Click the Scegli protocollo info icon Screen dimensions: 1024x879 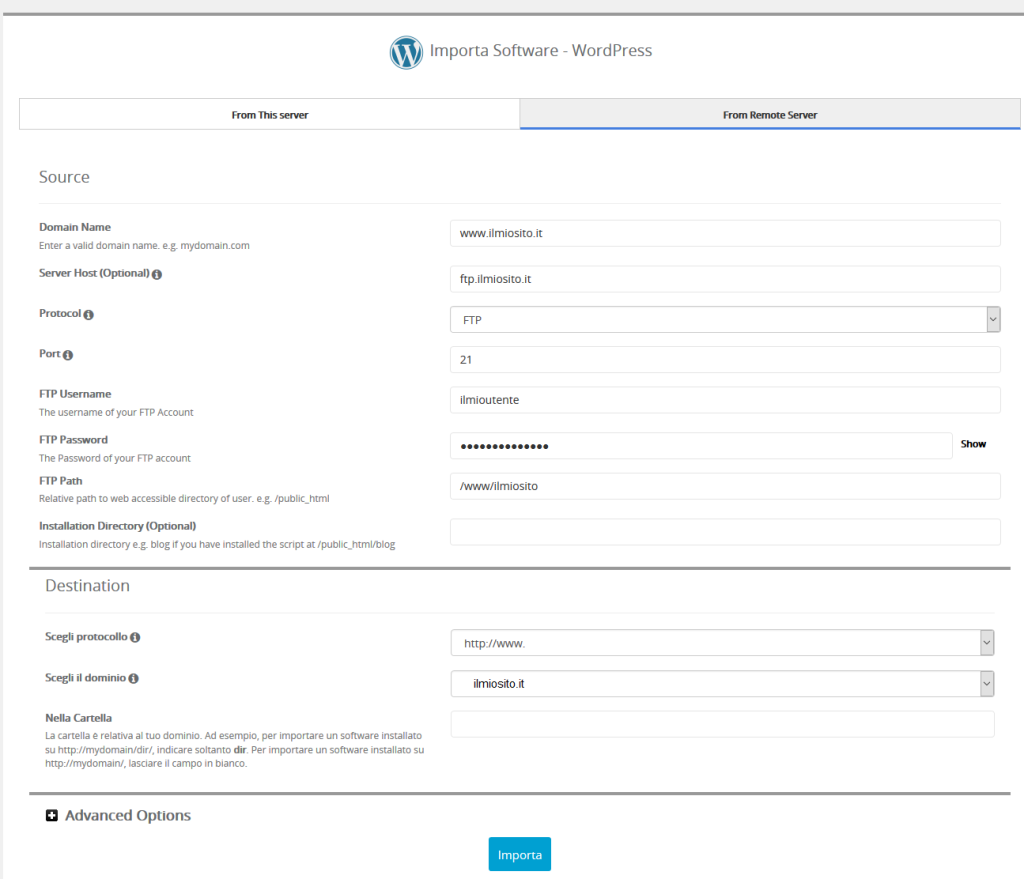pyautogui.click(x=135, y=637)
